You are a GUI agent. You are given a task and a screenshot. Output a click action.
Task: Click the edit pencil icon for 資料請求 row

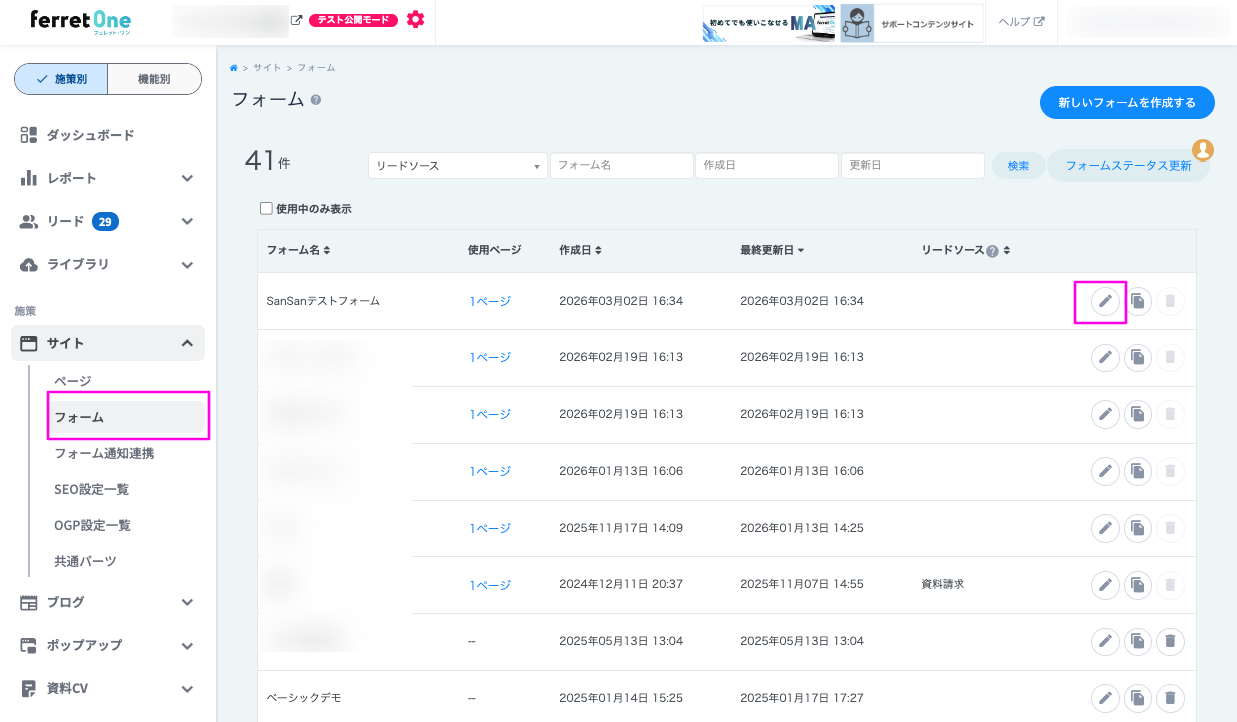[x=1105, y=585]
